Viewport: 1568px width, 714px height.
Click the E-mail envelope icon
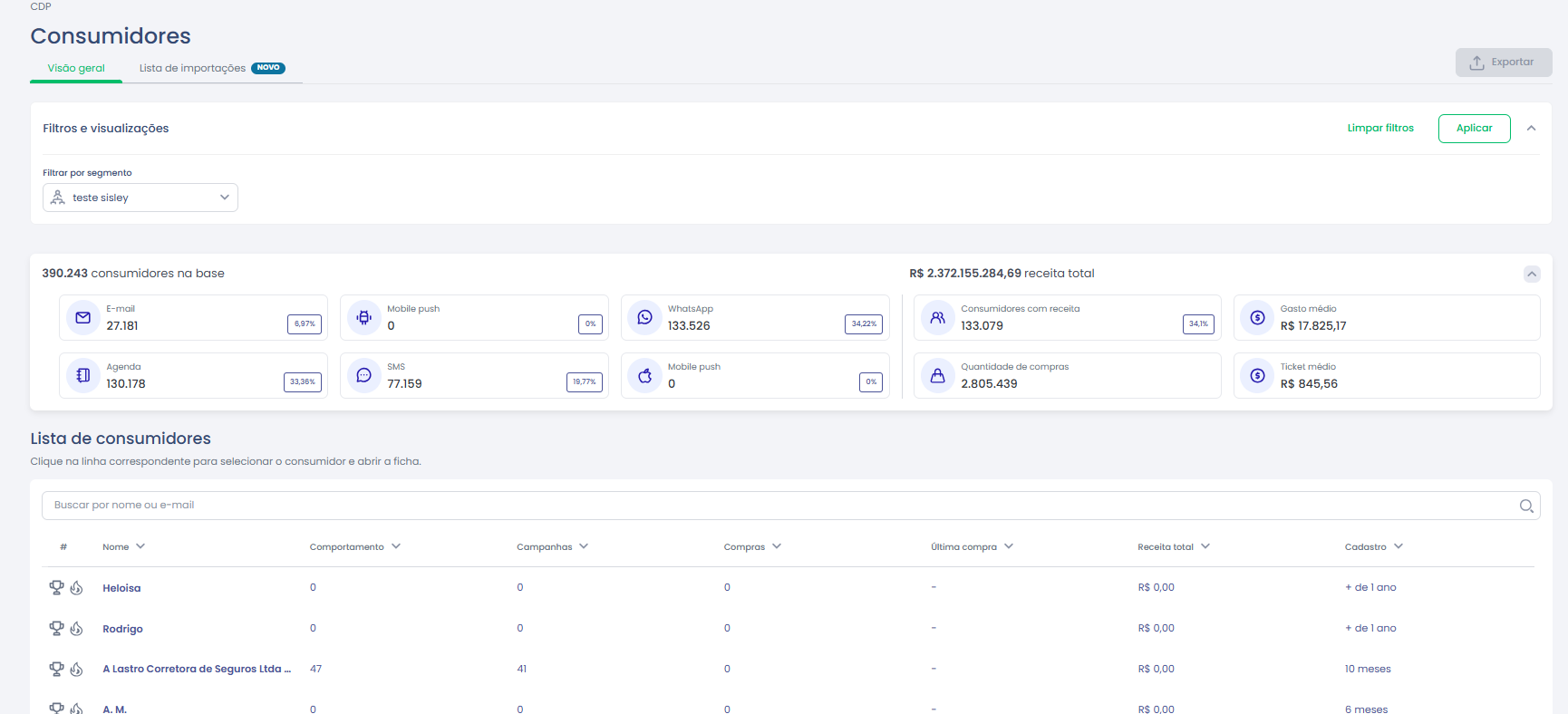point(83,318)
